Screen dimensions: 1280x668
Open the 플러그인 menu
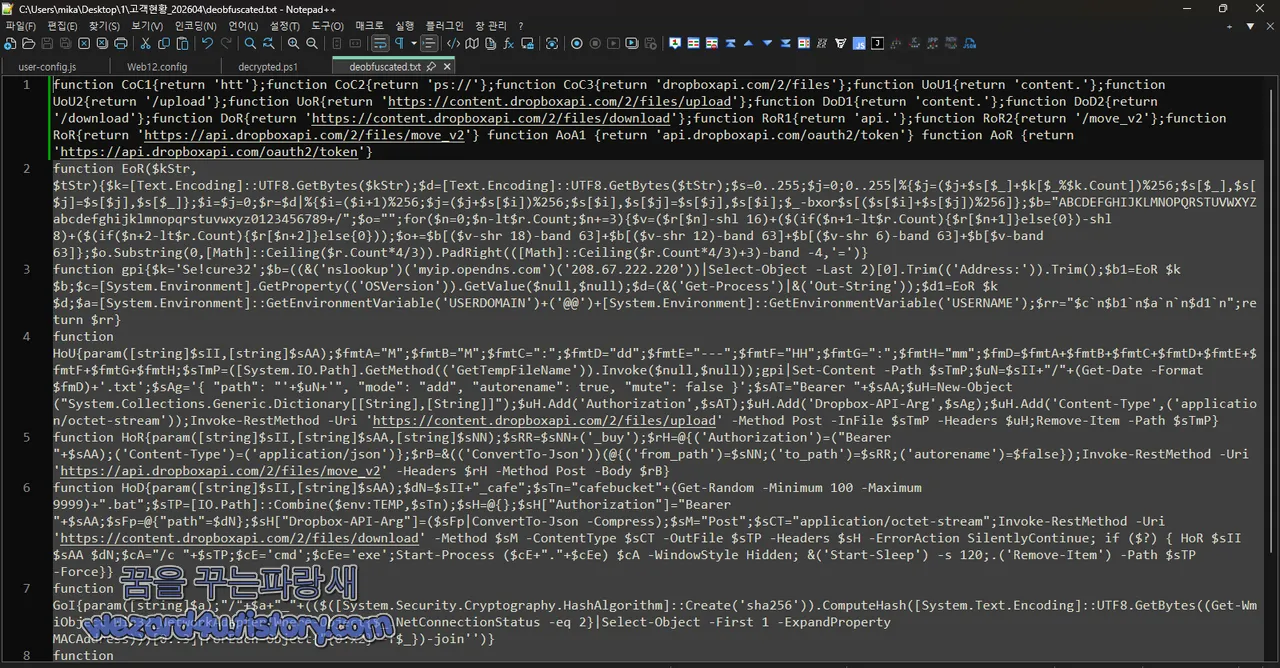click(x=444, y=26)
